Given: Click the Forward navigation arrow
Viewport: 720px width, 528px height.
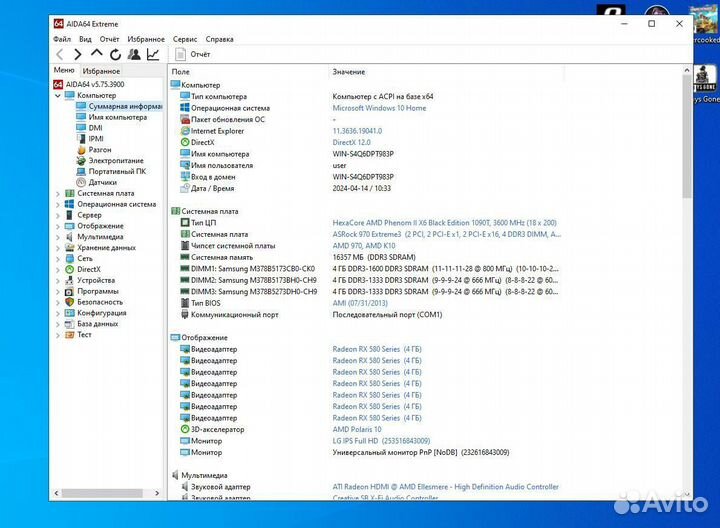Looking at the screenshot, I should coord(78,54).
